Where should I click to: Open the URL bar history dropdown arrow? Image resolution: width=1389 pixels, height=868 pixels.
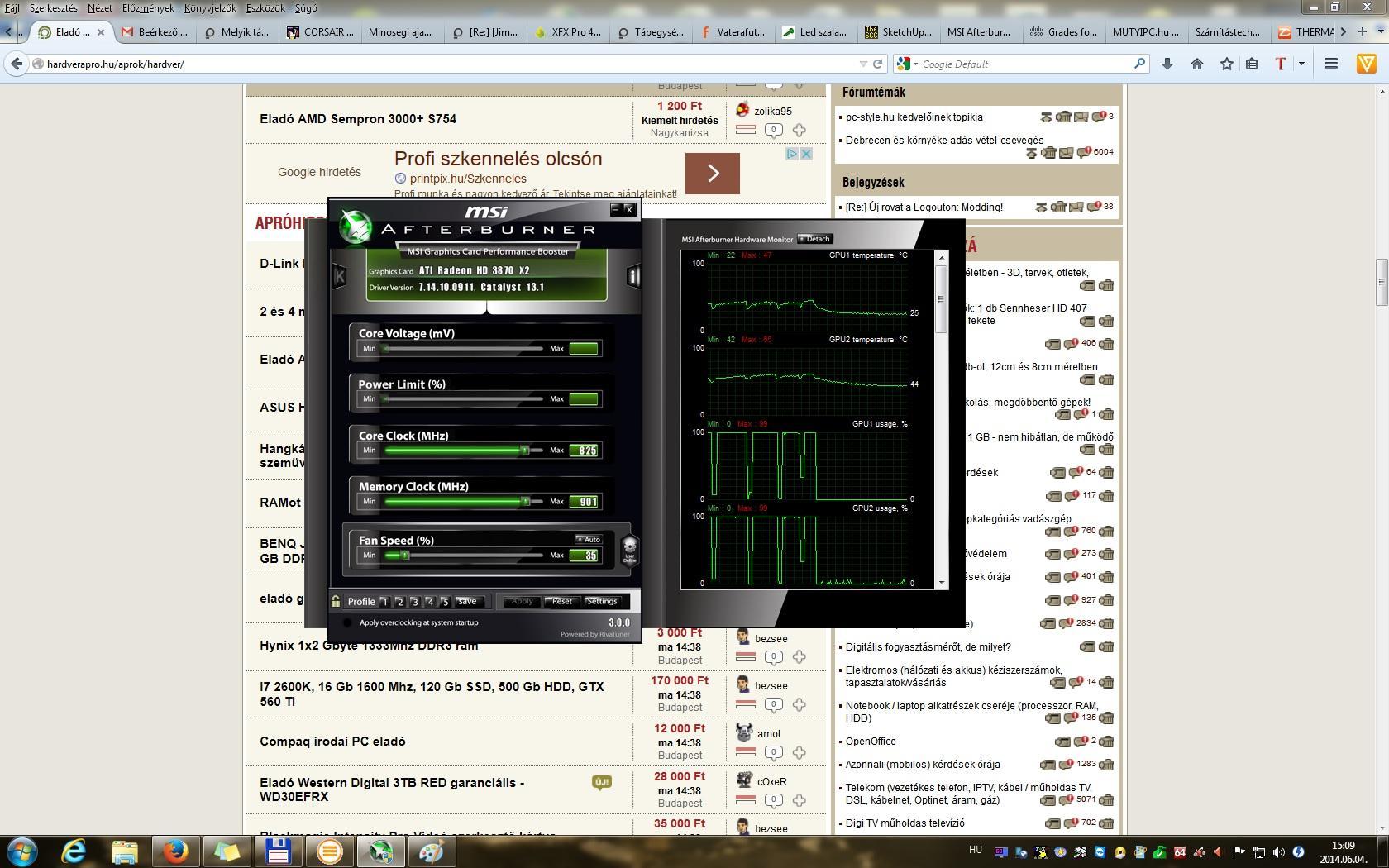(x=863, y=64)
